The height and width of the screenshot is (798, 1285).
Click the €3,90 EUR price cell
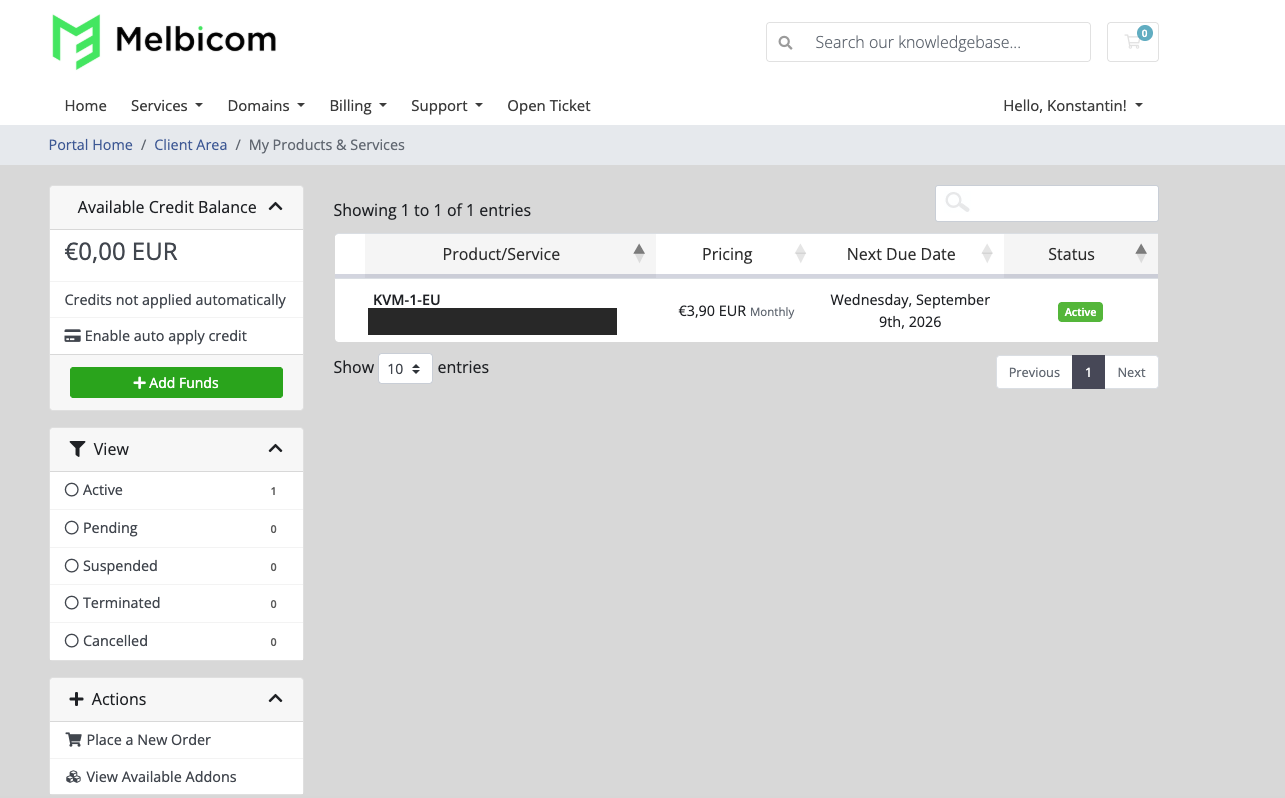click(736, 311)
